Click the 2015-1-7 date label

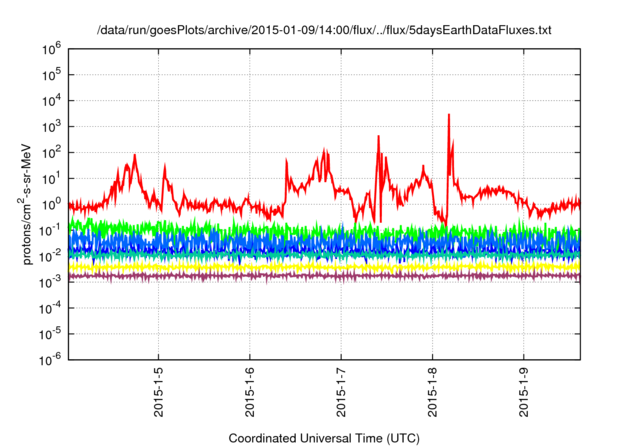341,392
